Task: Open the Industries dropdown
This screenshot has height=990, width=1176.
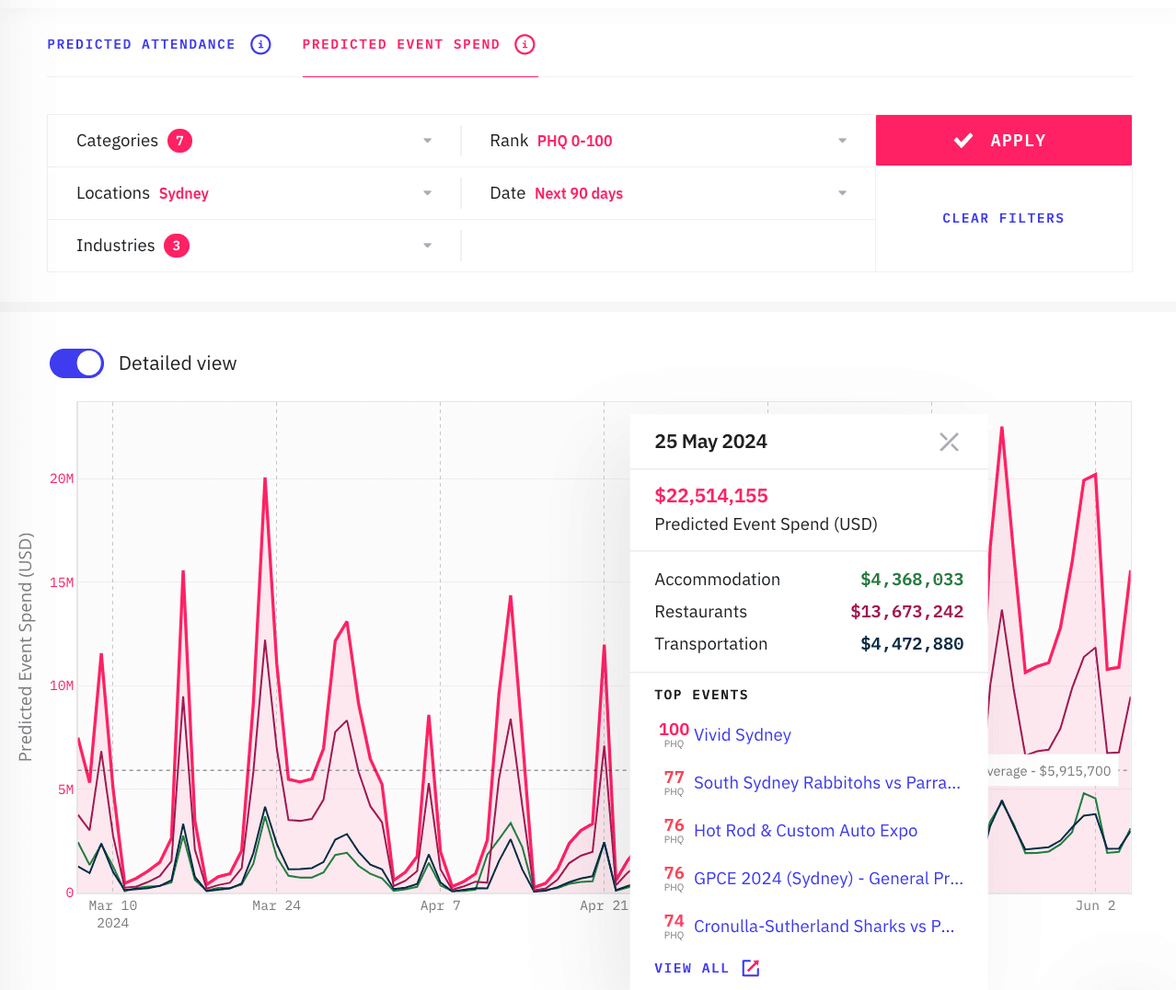Action: click(x=427, y=246)
